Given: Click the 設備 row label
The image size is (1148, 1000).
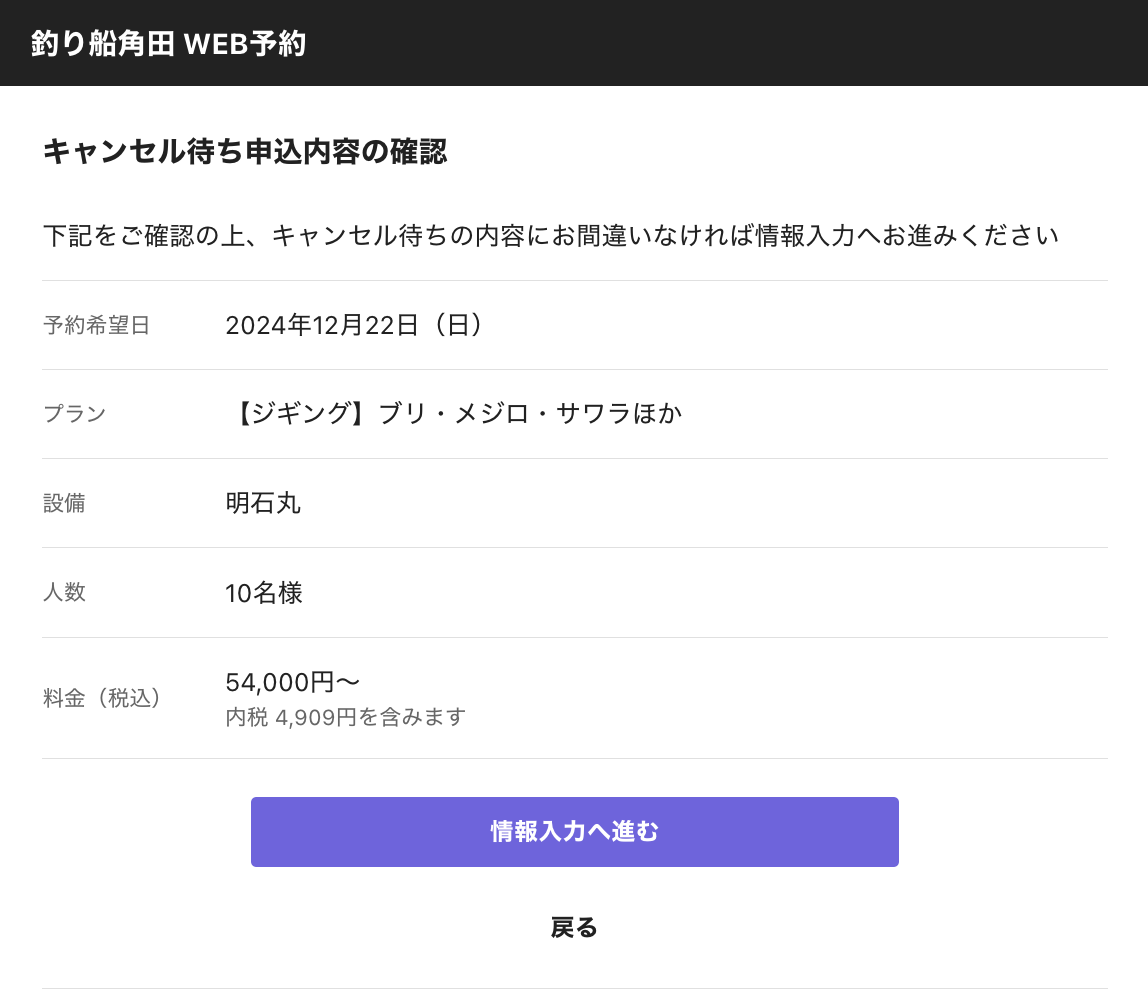Looking at the screenshot, I should point(64,503).
